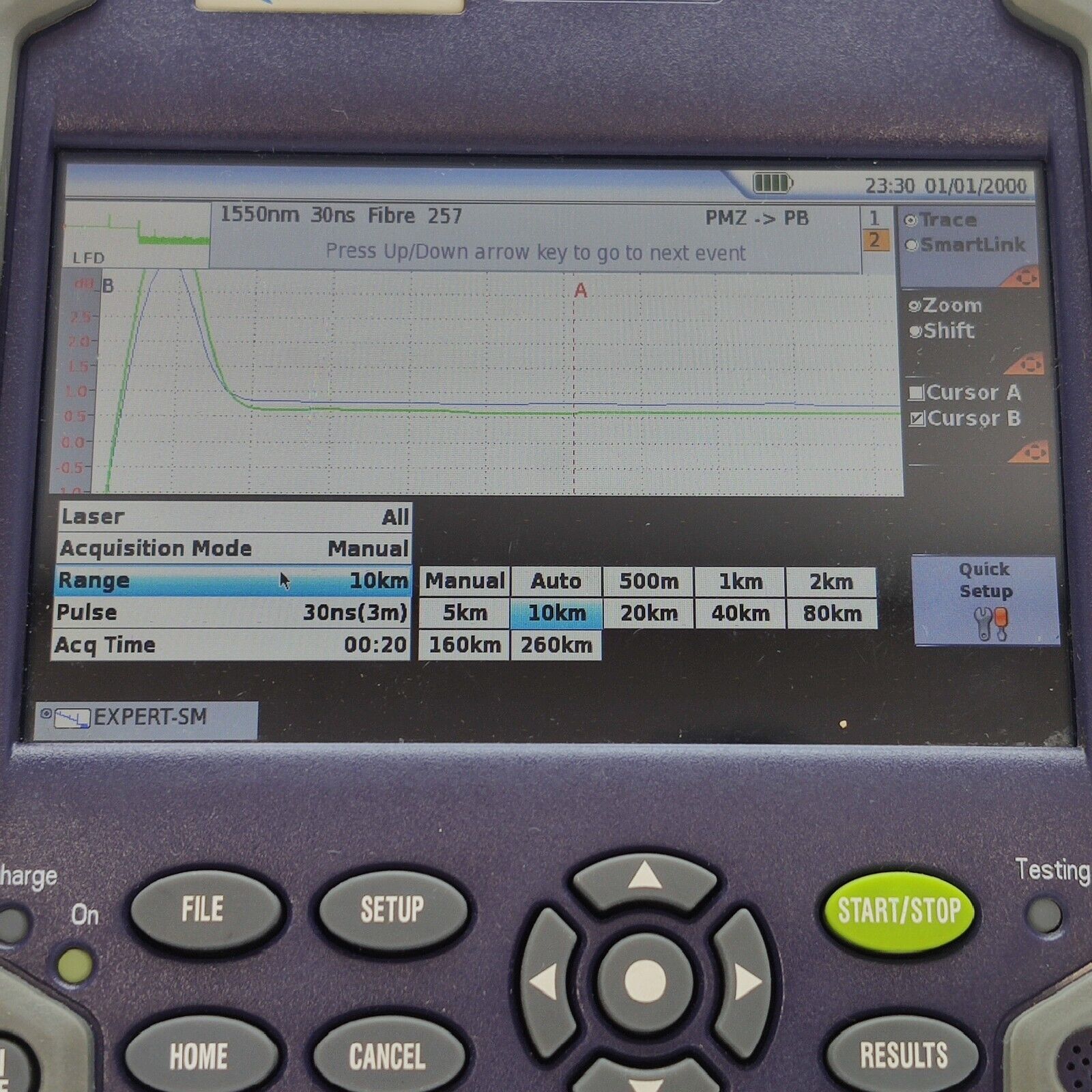The width and height of the screenshot is (1092, 1092).
Task: Choose the 20km range option
Action: 648,614
